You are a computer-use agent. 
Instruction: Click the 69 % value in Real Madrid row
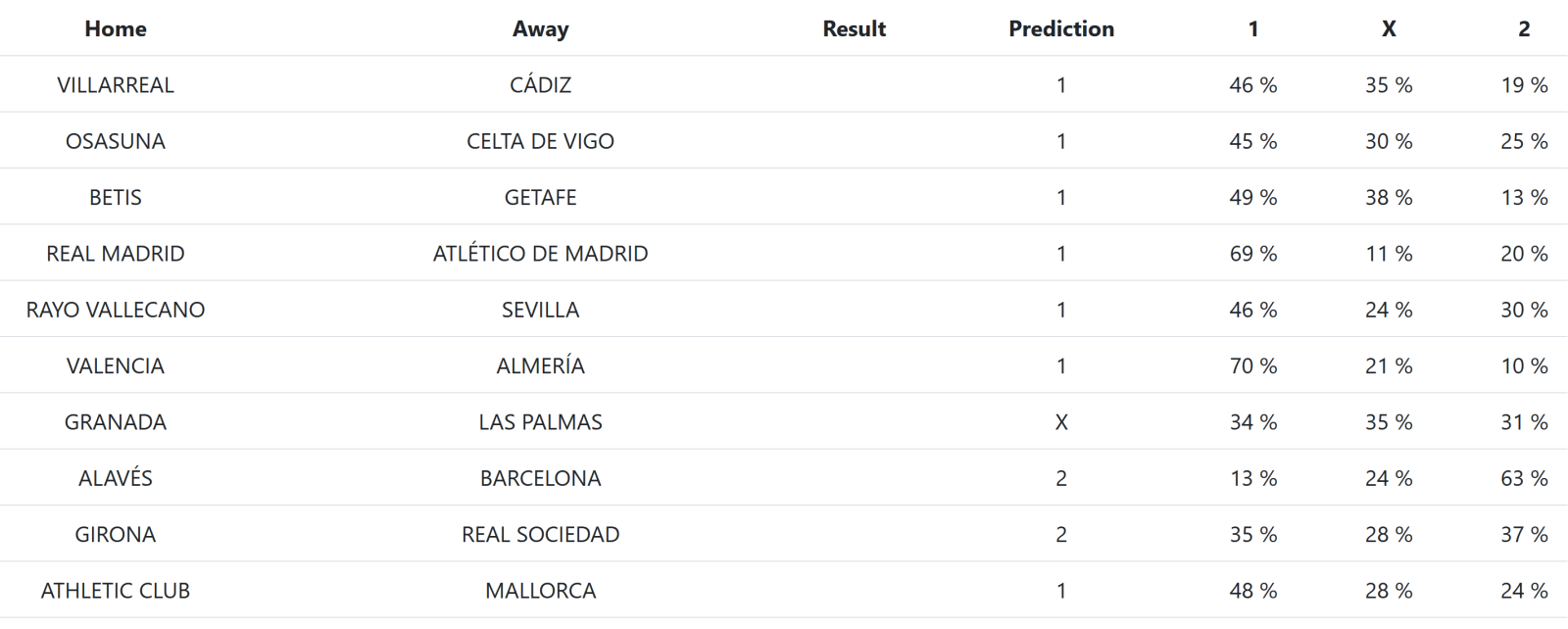[x=1252, y=254]
